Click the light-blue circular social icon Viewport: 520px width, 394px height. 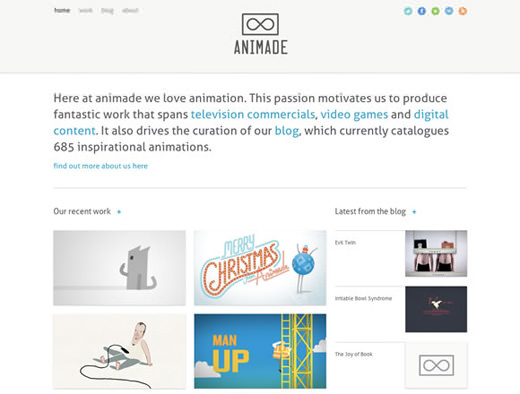[x=449, y=11]
